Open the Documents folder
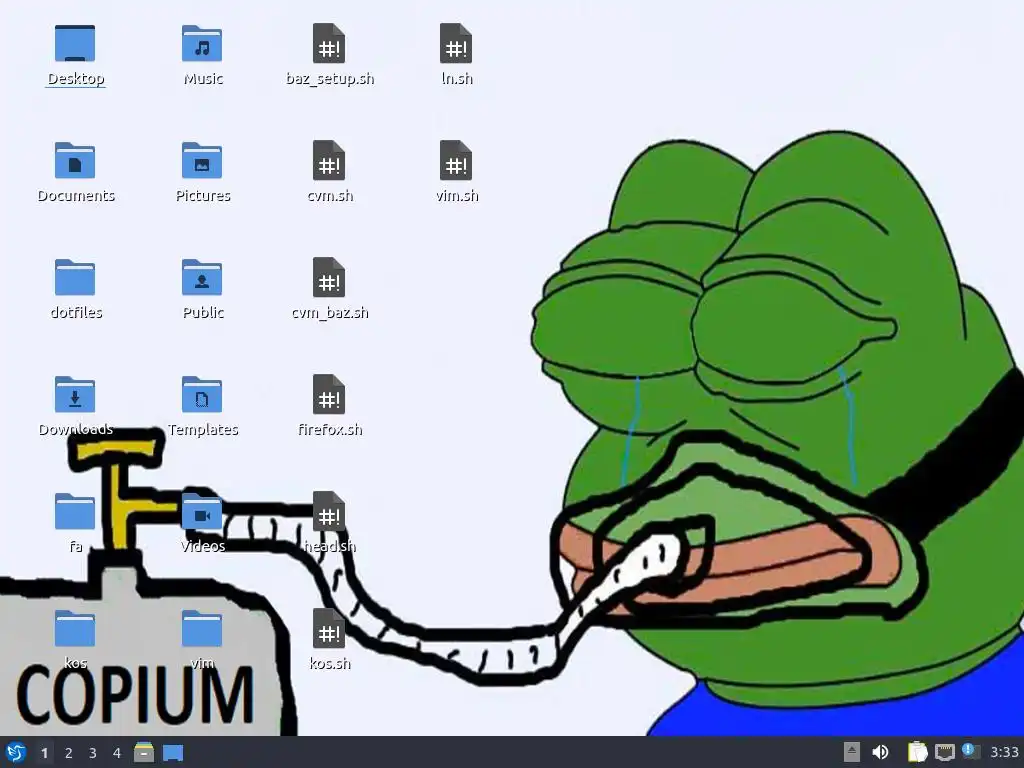The width and height of the screenshot is (1024, 768). point(75,161)
